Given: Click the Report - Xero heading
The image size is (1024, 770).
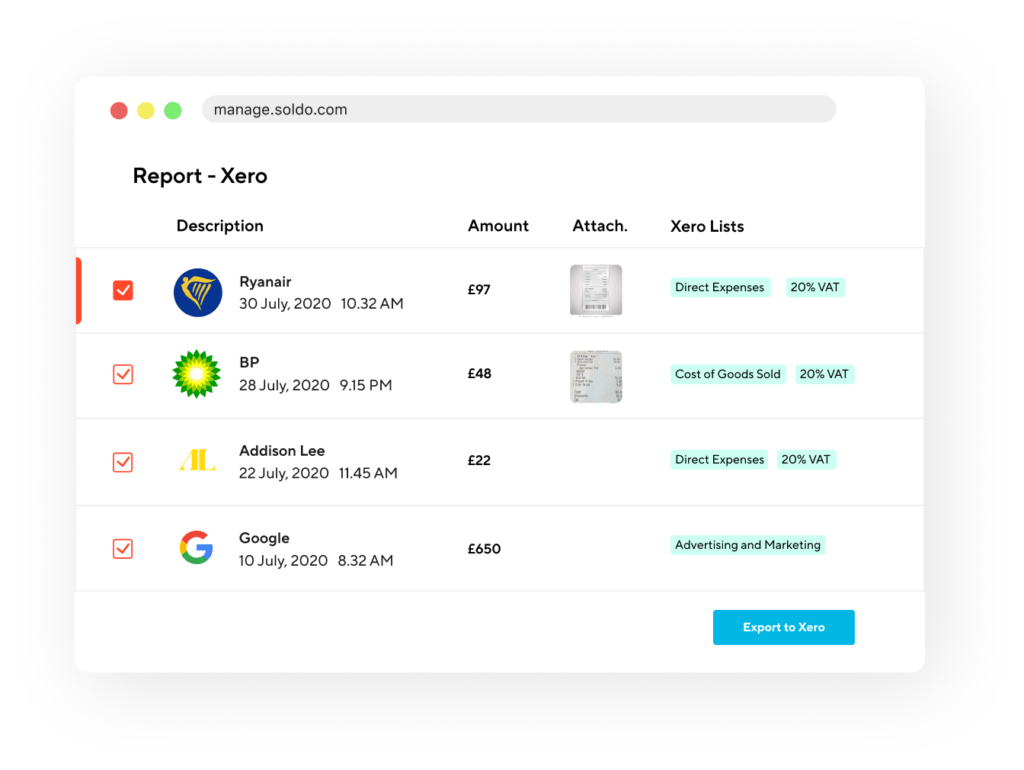Looking at the screenshot, I should point(200,176).
